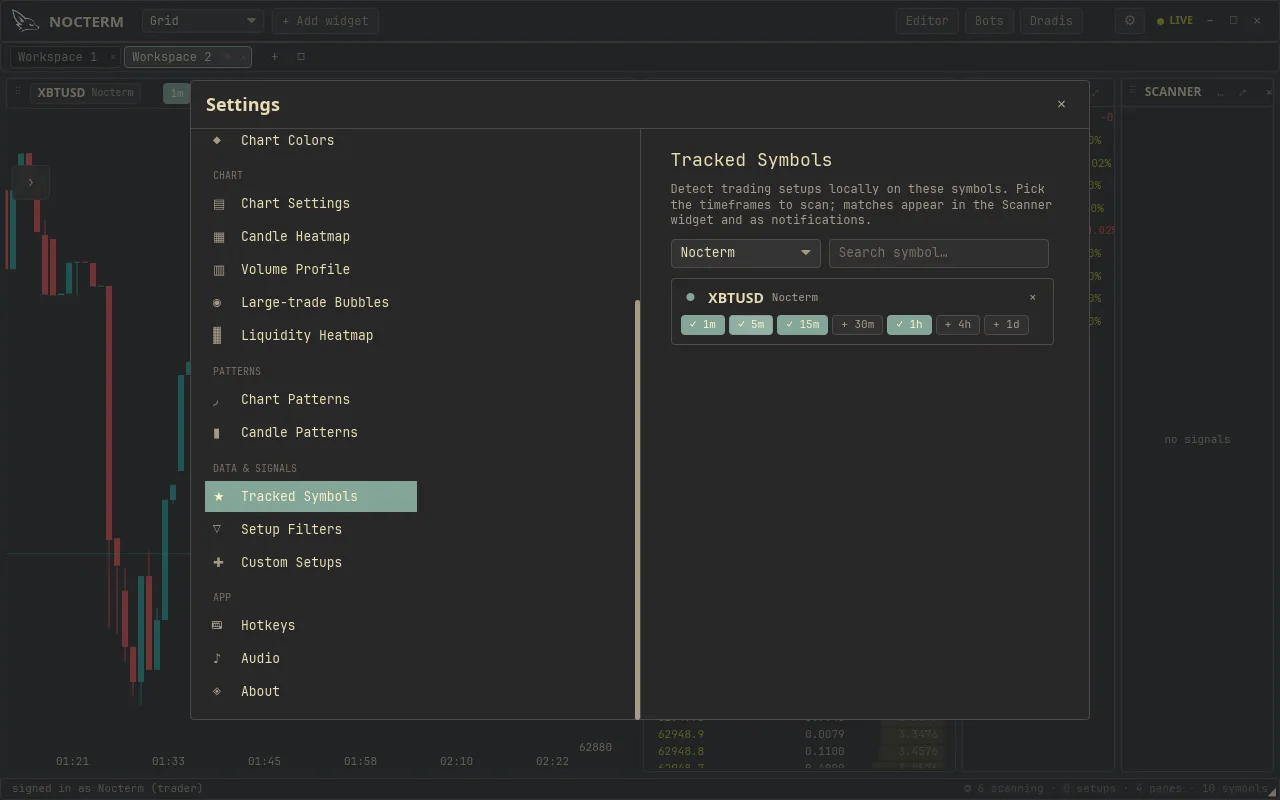Click the Nocterm logo
Image resolution: width=1280 pixels, height=800 pixels.
[x=25, y=21]
